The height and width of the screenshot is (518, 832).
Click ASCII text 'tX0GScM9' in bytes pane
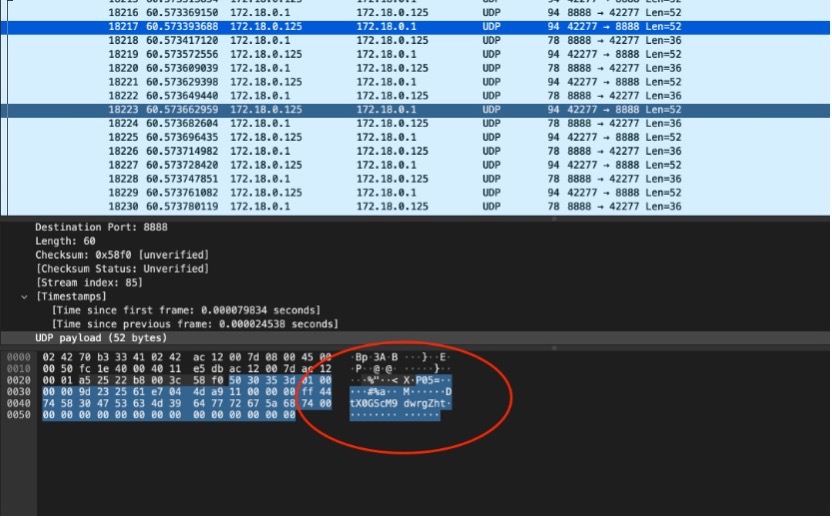coord(373,403)
